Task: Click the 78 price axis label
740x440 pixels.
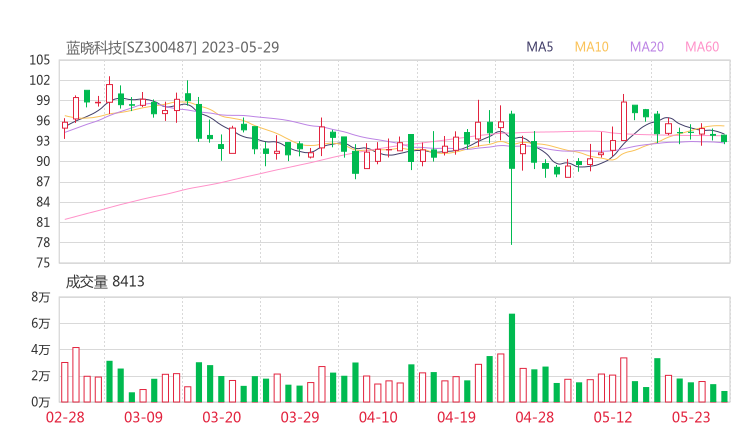Action: [x=43, y=243]
